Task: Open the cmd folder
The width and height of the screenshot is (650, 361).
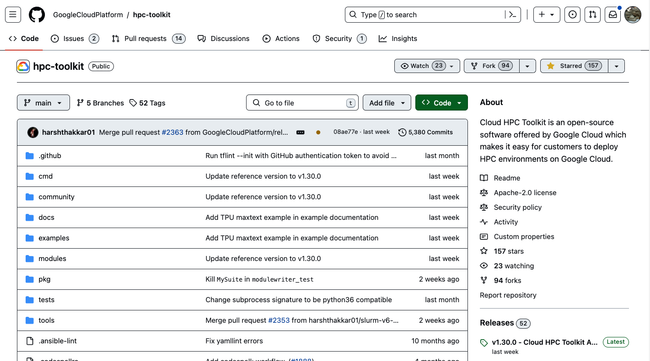Action: coord(46,176)
